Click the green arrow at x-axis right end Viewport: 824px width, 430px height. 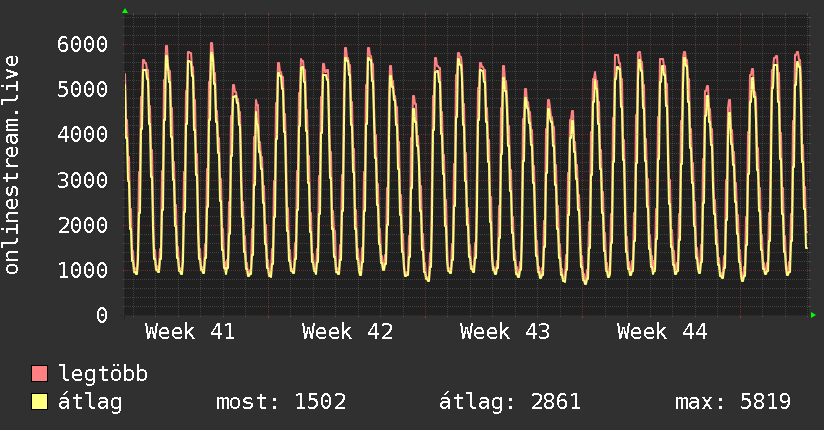[x=814, y=315]
